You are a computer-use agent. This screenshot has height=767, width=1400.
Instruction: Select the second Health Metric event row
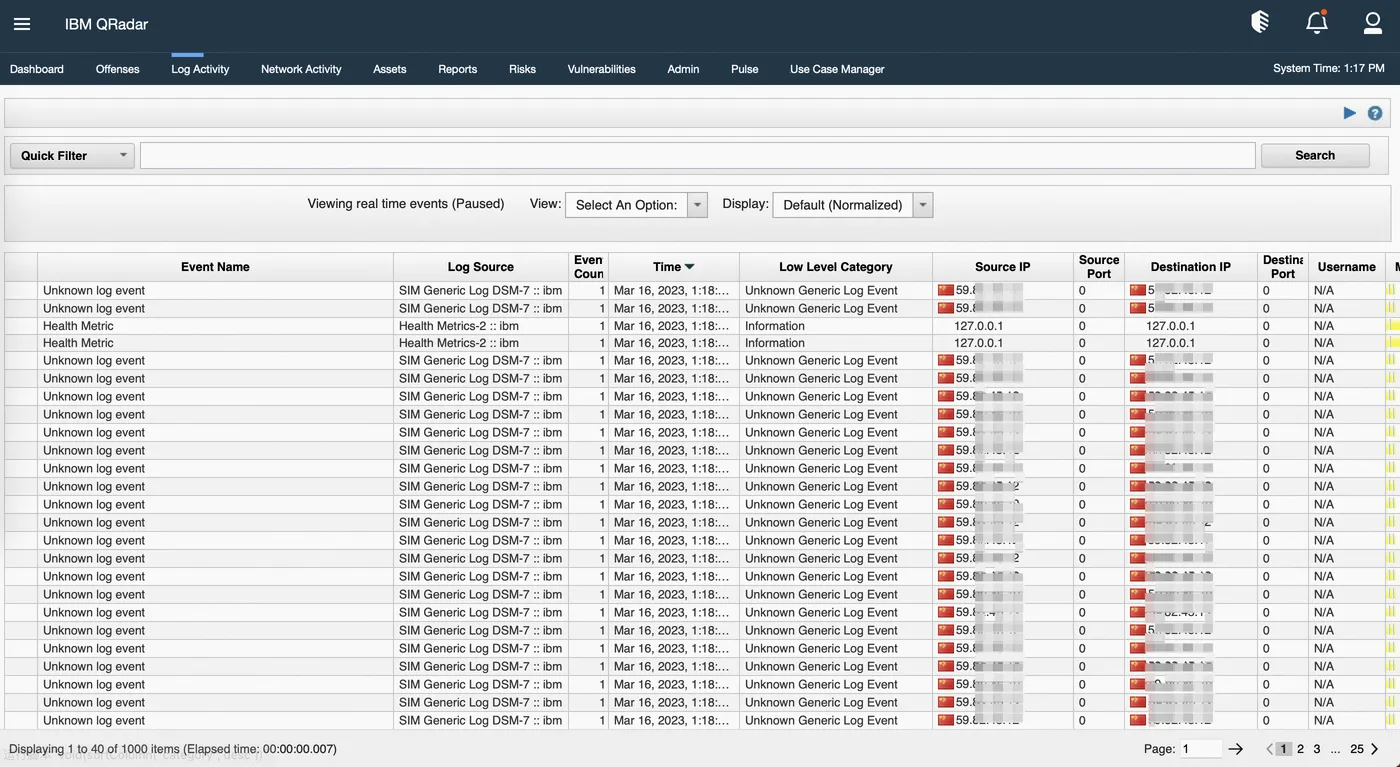coord(700,343)
